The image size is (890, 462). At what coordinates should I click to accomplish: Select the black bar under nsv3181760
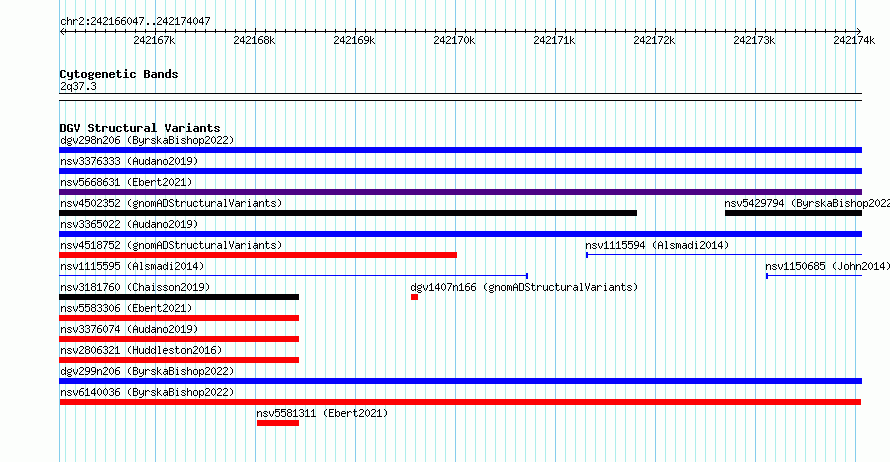coord(179,297)
